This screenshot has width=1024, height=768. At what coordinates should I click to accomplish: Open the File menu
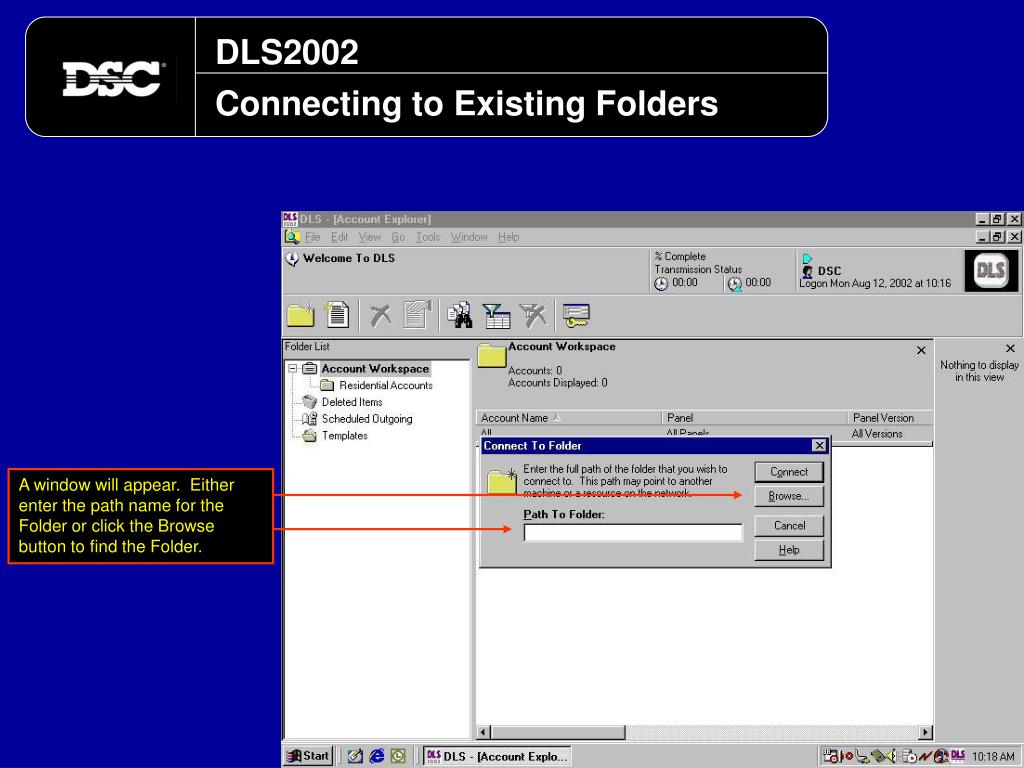point(313,237)
